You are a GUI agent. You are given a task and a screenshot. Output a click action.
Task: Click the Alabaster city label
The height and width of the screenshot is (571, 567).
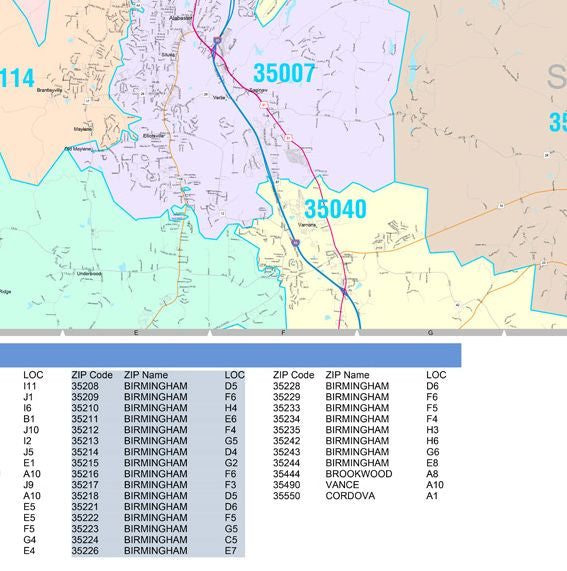click(x=181, y=18)
